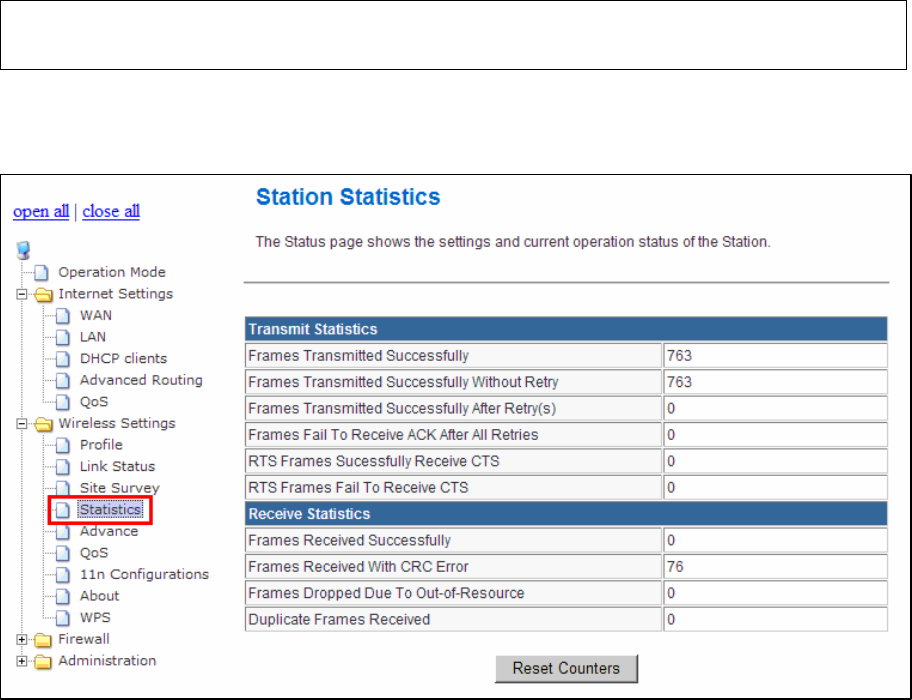Open the Site Survey page

(x=119, y=488)
